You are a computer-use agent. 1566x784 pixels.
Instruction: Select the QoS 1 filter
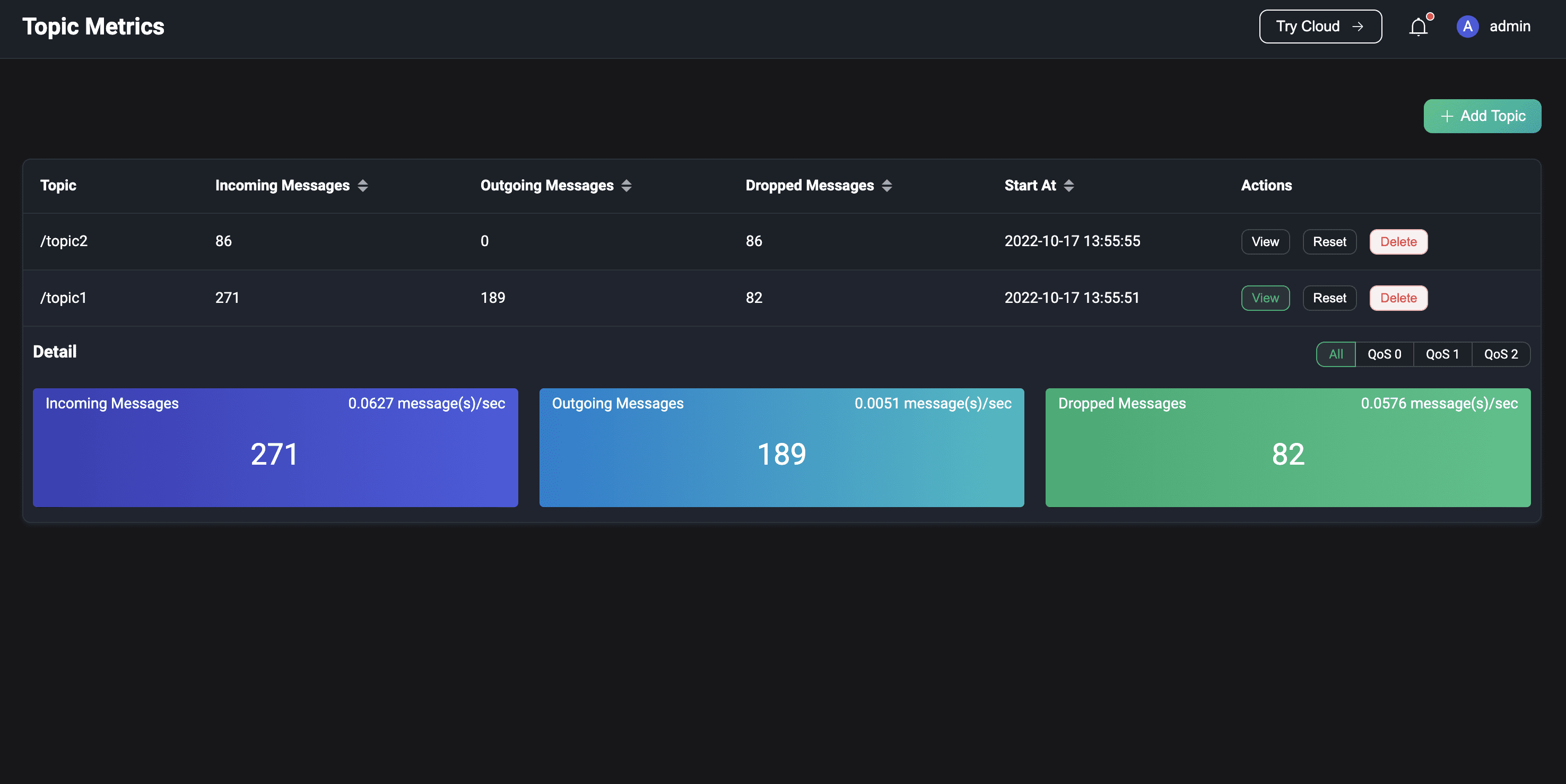click(x=1442, y=354)
